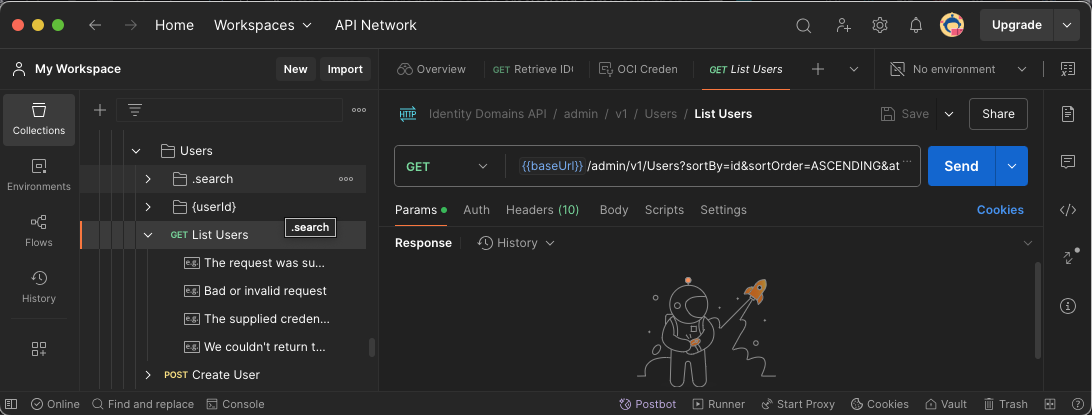Viewport: 1092px width, 415px height.
Task: Expand the Create User request
Action: [148, 375]
